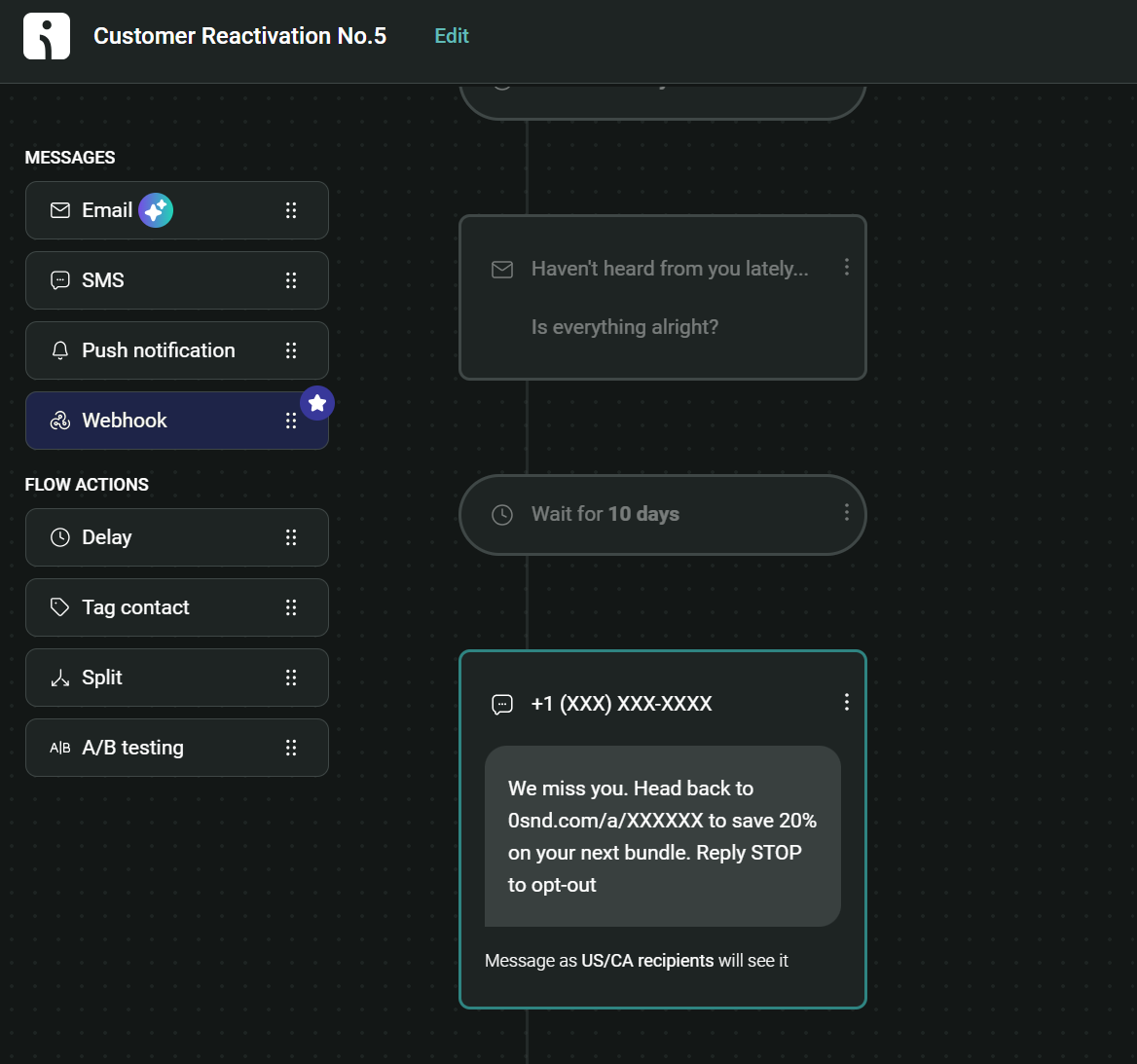The height and width of the screenshot is (1064, 1137).
Task: Click the bell icon on Push notification
Action: pyautogui.click(x=60, y=350)
